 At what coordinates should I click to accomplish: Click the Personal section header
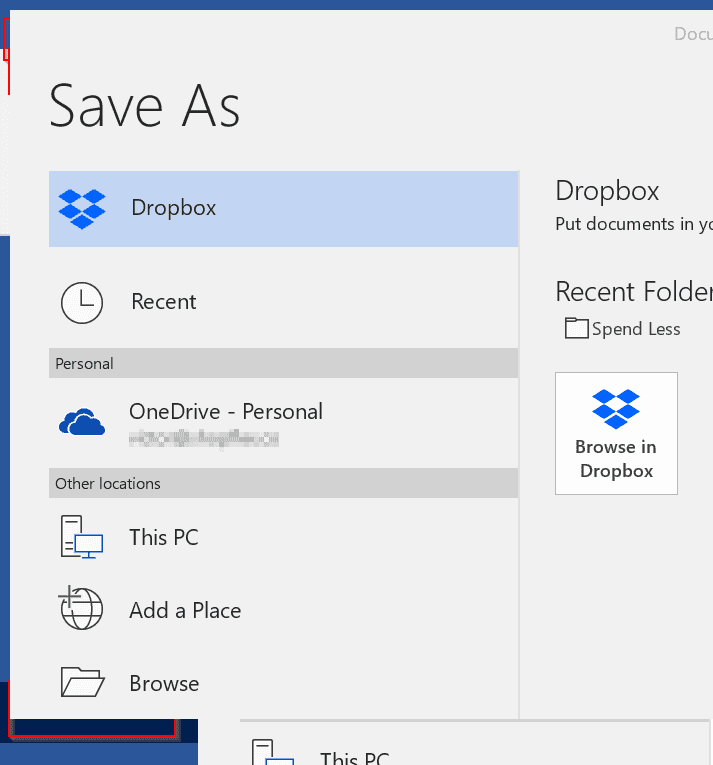(x=85, y=364)
